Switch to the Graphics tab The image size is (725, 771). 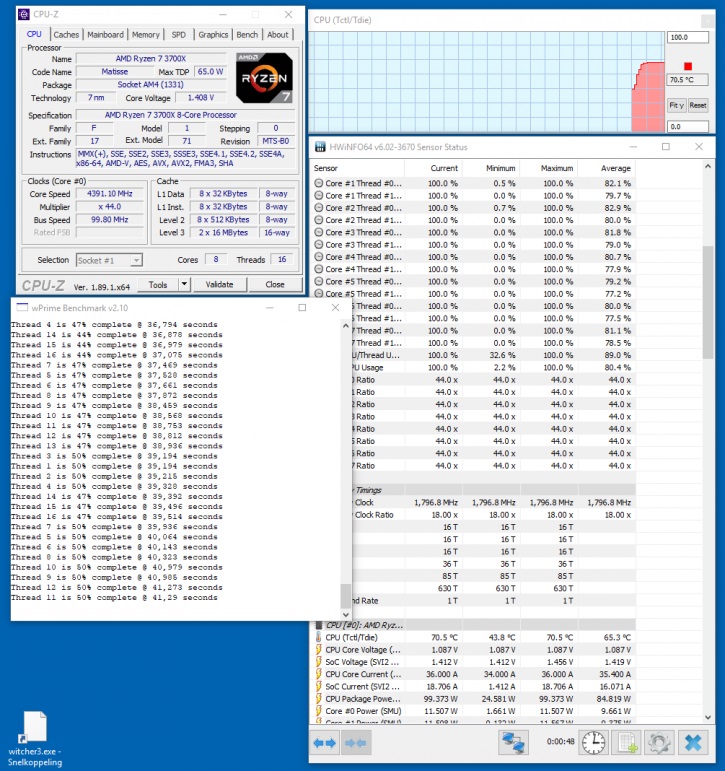click(x=213, y=34)
